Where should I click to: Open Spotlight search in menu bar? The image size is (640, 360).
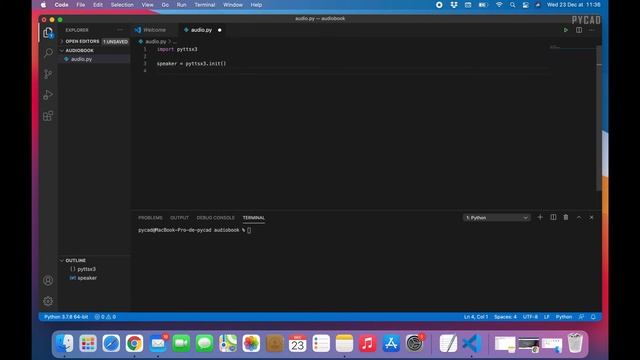pos(512,5)
